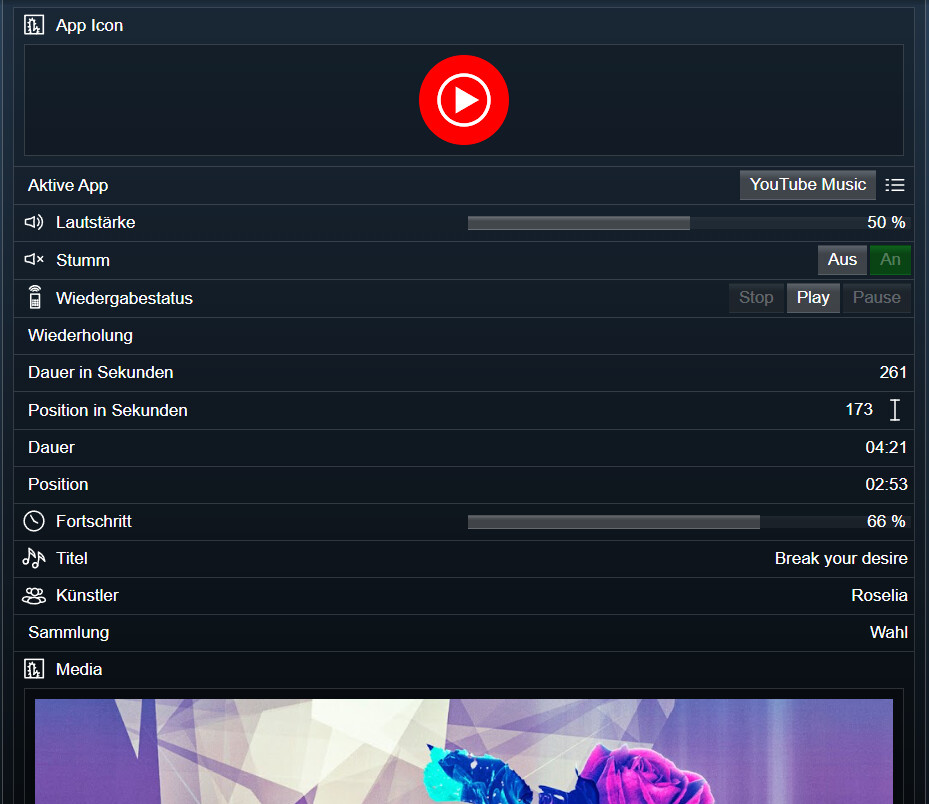Click the Stumm muted speaker icon
Viewport: 929px width, 804px height.
click(34, 260)
